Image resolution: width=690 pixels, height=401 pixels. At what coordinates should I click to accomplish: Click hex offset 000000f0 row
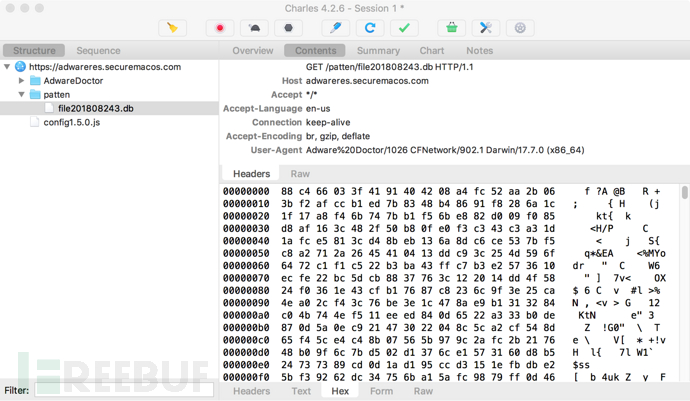[x=444, y=377]
